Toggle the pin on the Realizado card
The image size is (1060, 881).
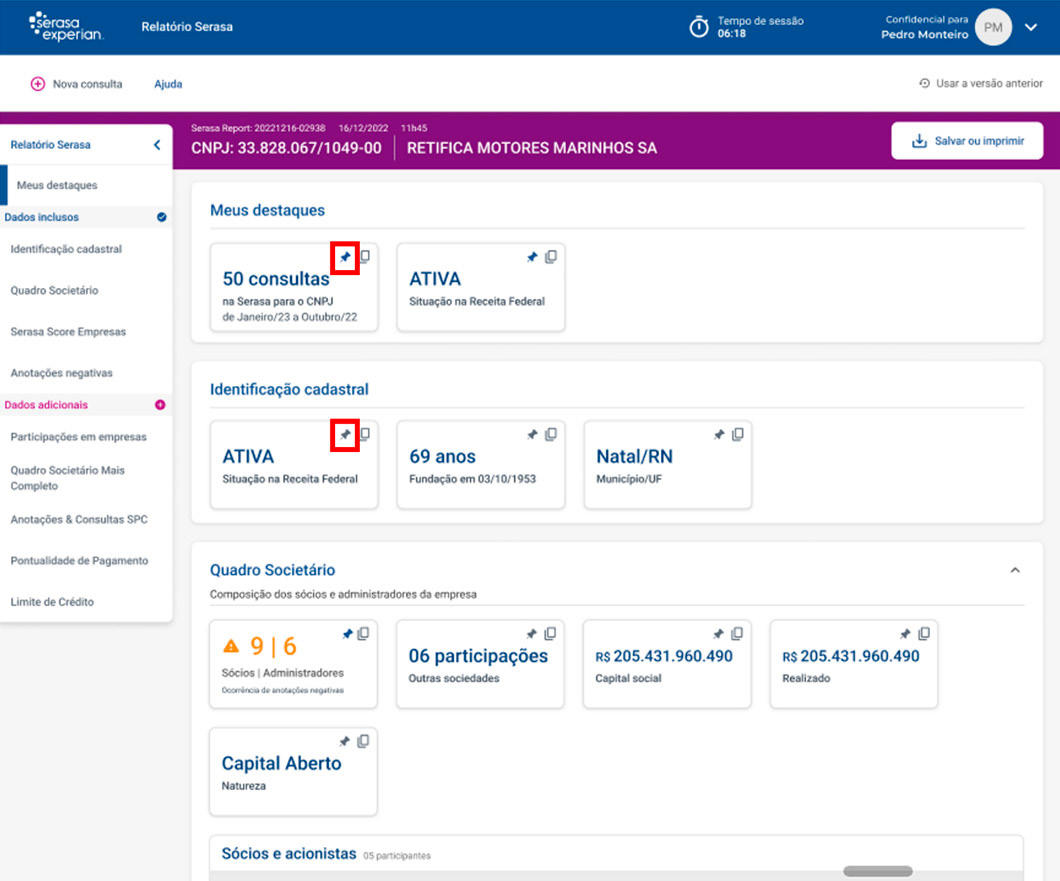point(905,634)
